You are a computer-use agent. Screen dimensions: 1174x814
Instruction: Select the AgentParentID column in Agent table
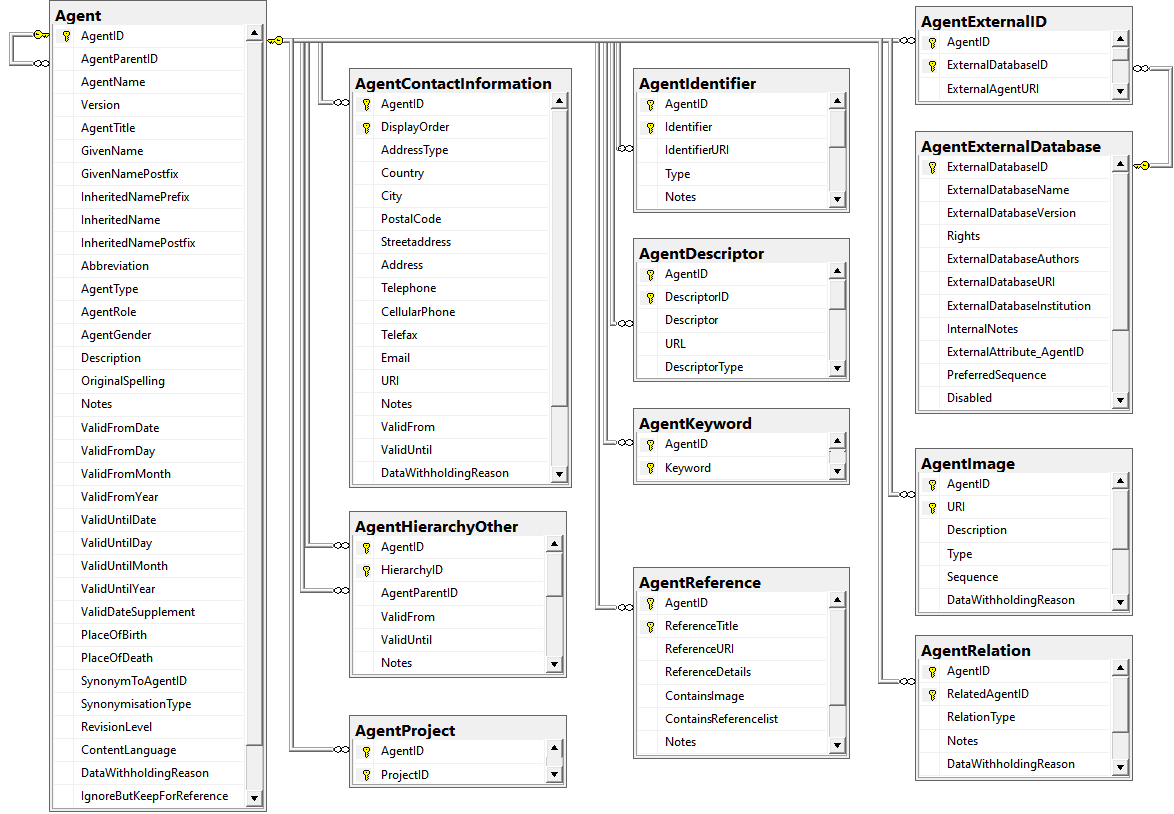coord(149,59)
